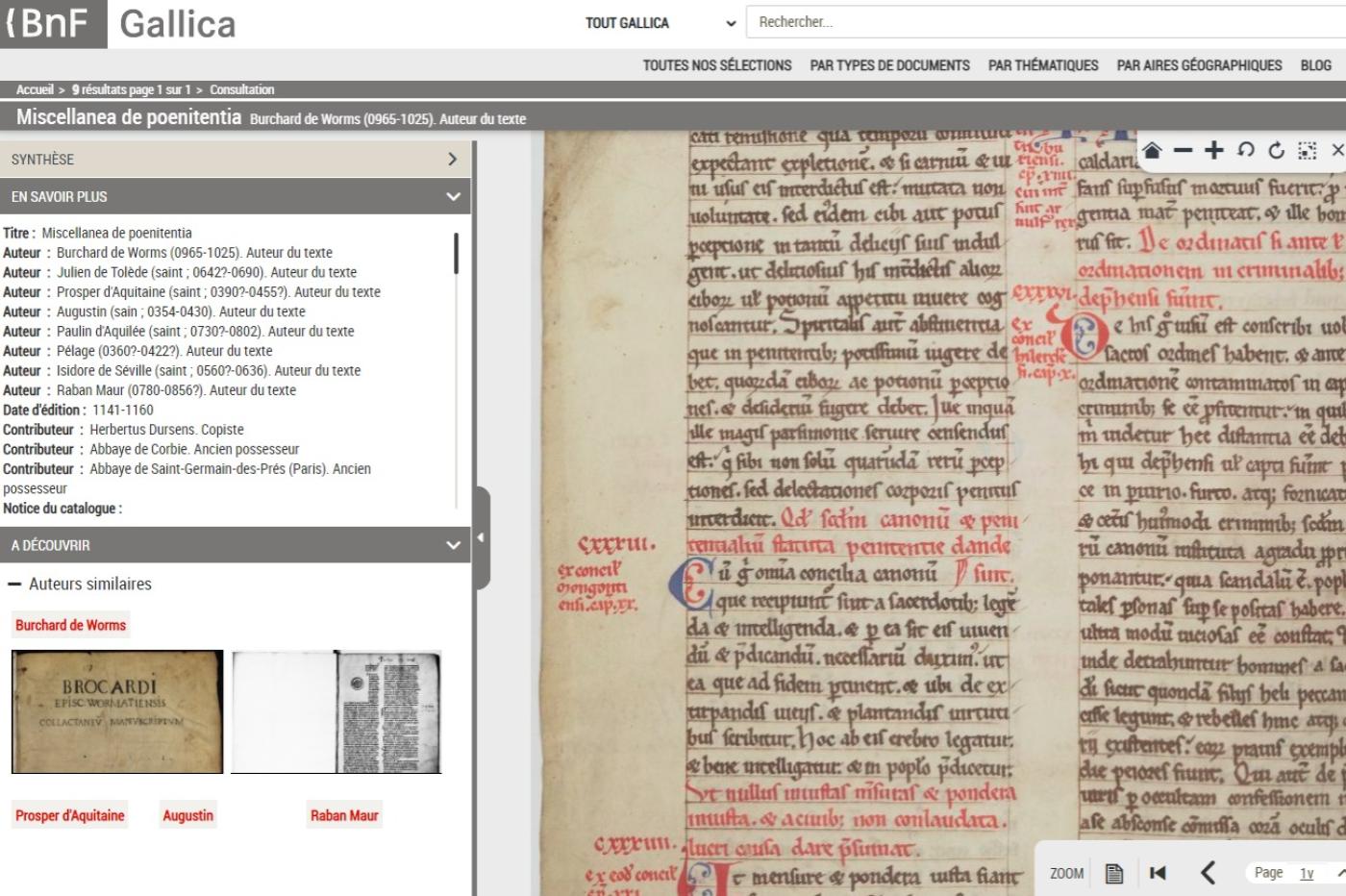The image size is (1346, 896).
Task: Go to the previous page
Action: [1209, 873]
